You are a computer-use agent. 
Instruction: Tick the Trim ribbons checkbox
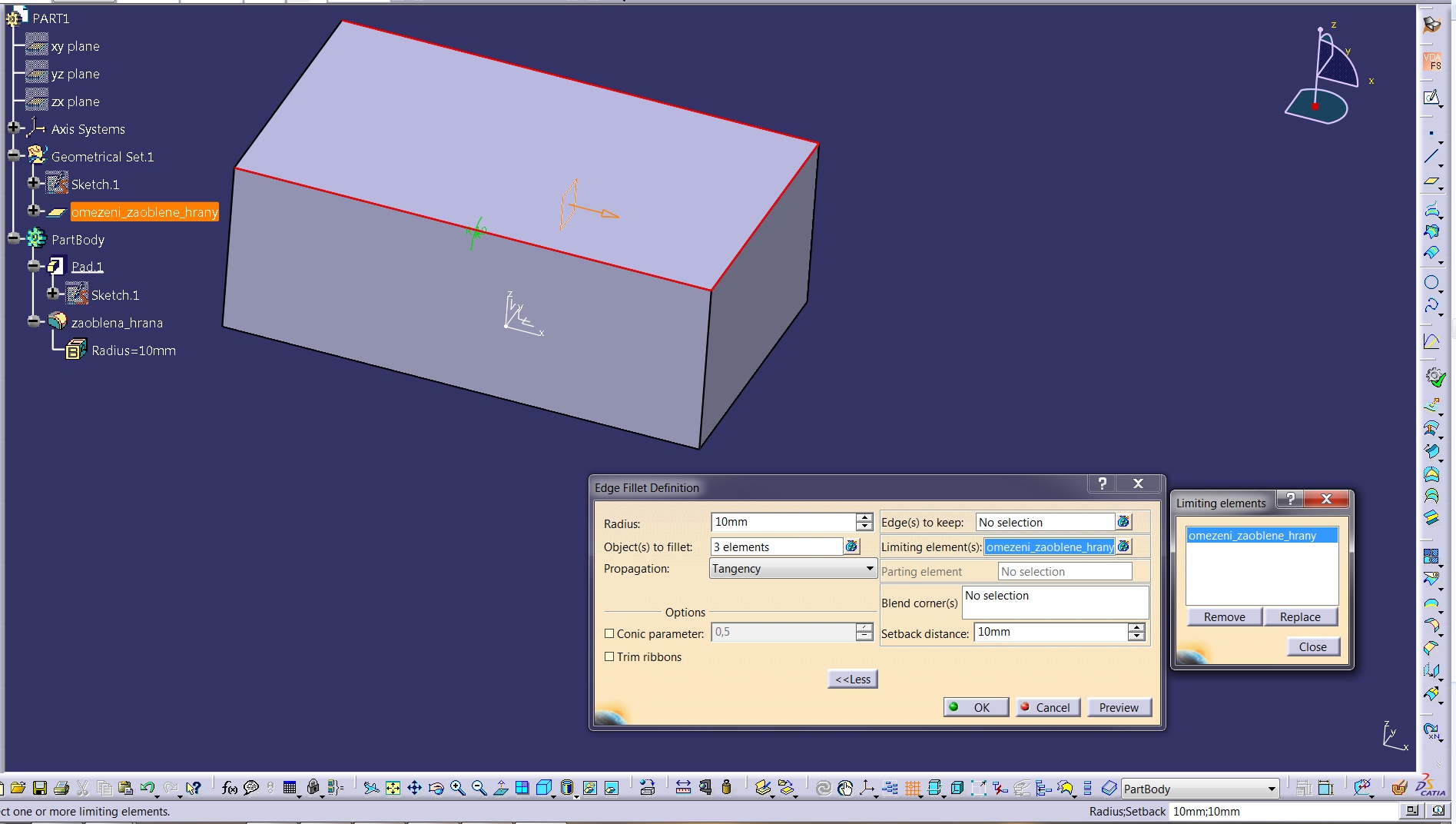[x=609, y=657]
